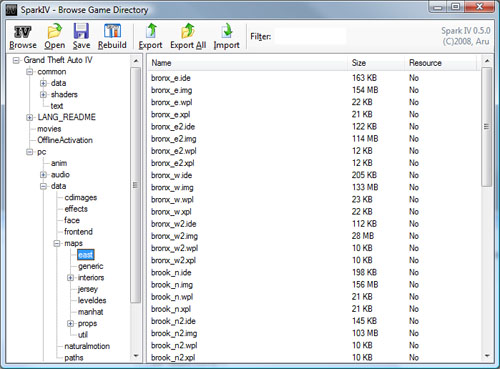
Task: Save changes using the floppy Save icon
Action: (81, 31)
